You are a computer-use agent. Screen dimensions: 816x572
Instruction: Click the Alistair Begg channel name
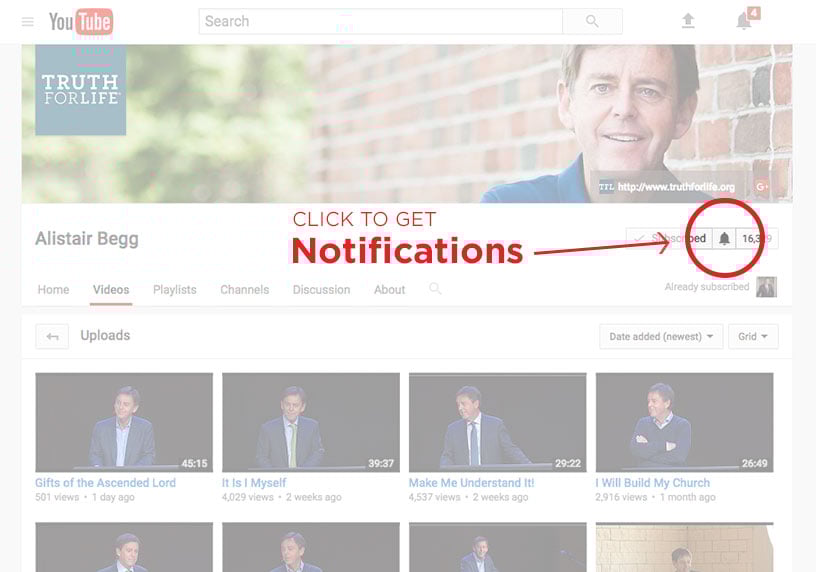tap(87, 239)
